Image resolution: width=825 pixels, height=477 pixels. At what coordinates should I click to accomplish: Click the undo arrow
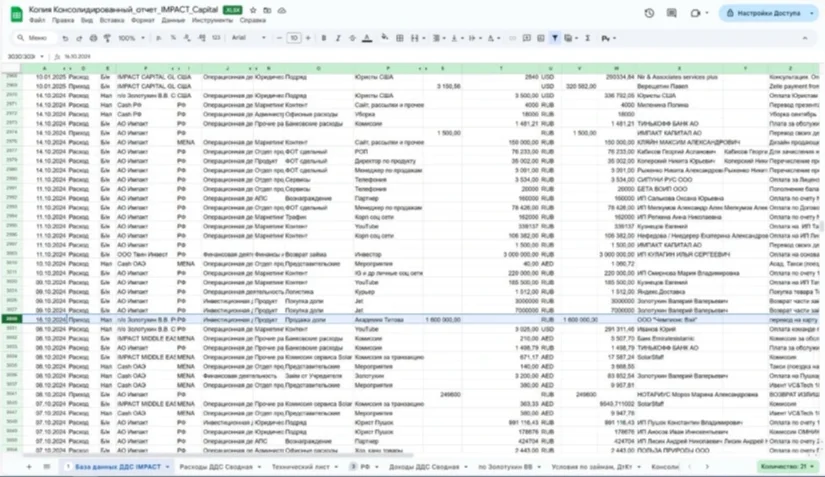point(65,38)
